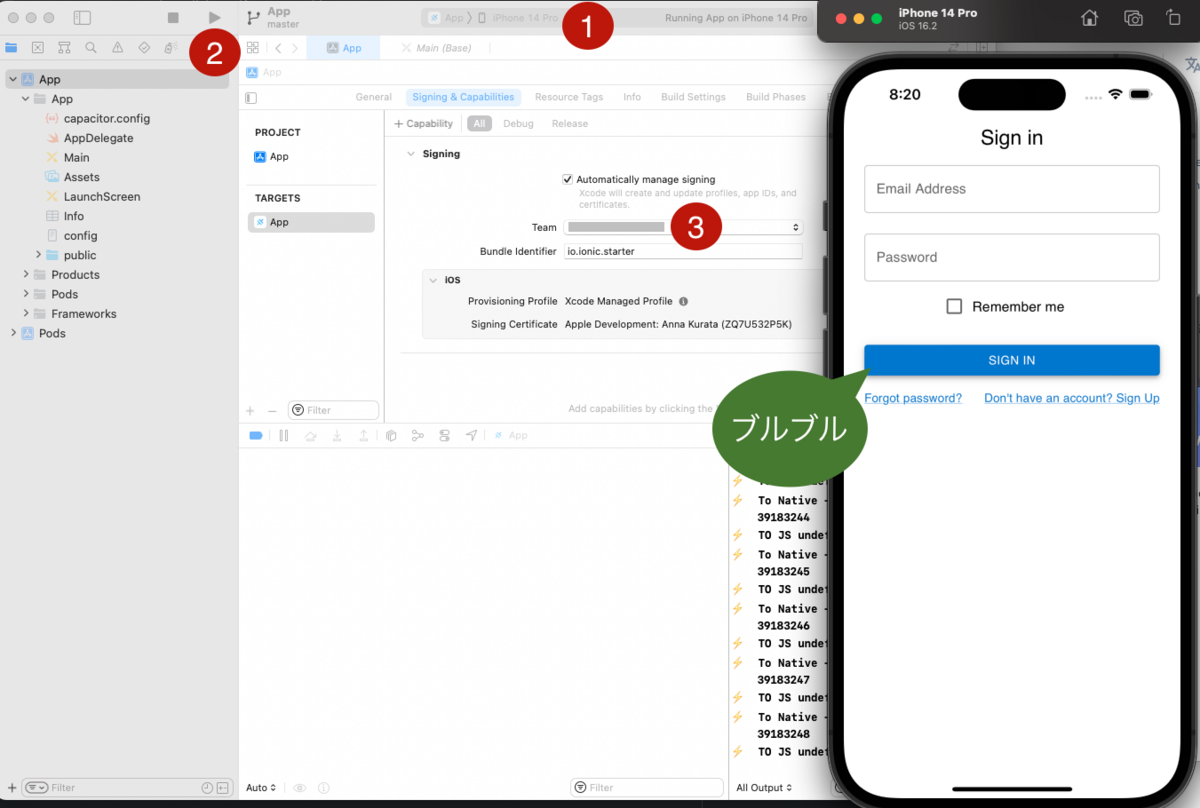This screenshot has height=808, width=1200.
Task: Open the Source Control navigator
Action: 38,47
